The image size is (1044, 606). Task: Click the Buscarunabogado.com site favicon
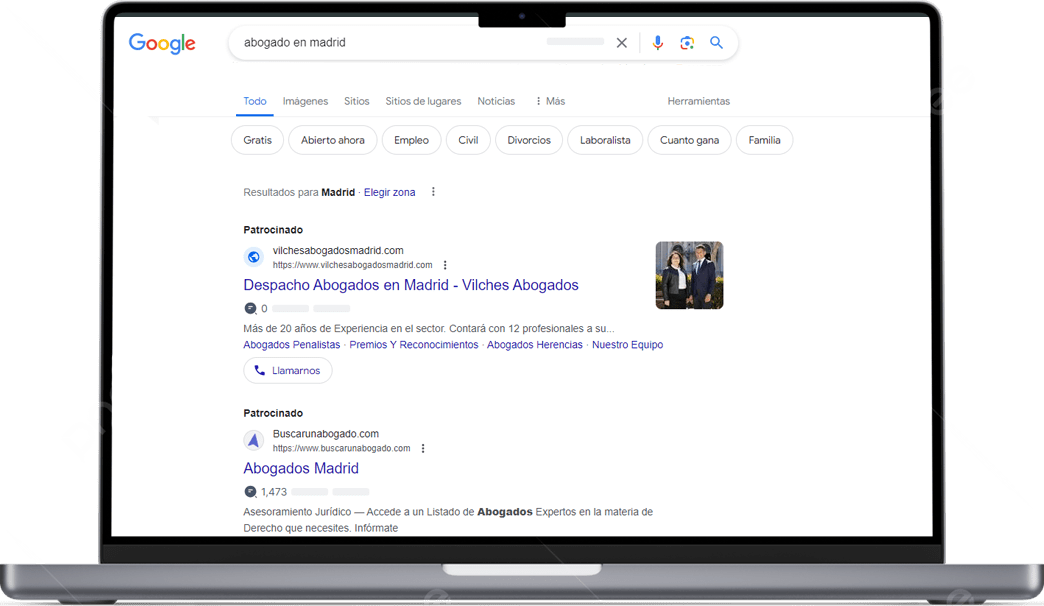(x=254, y=440)
